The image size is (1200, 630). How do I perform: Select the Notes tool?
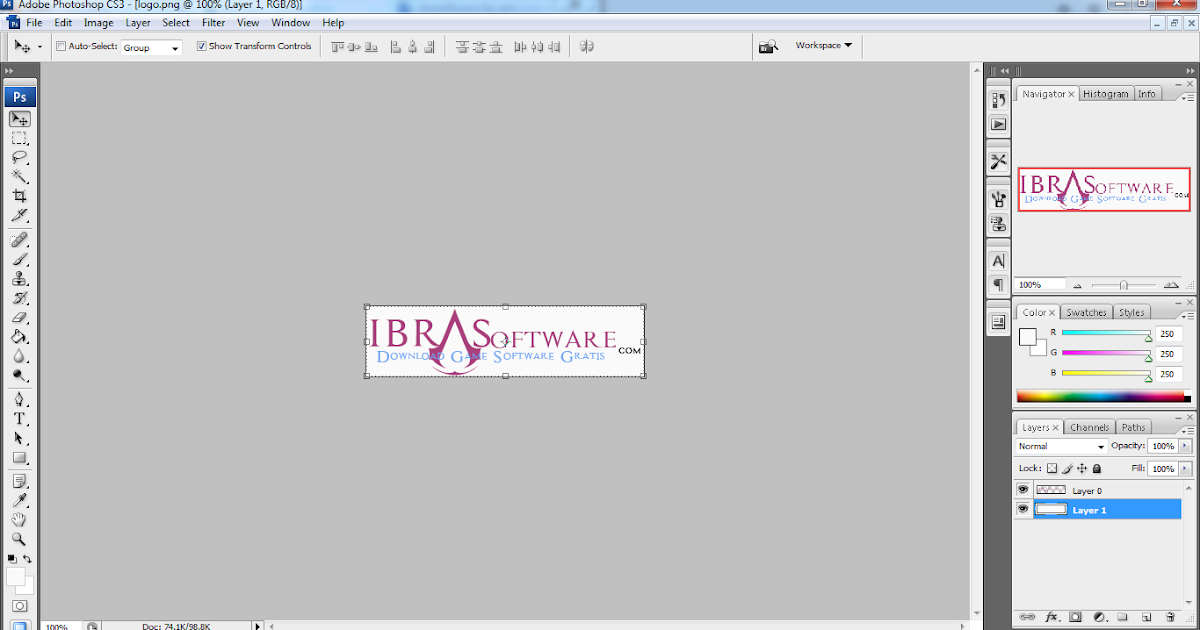tap(20, 482)
